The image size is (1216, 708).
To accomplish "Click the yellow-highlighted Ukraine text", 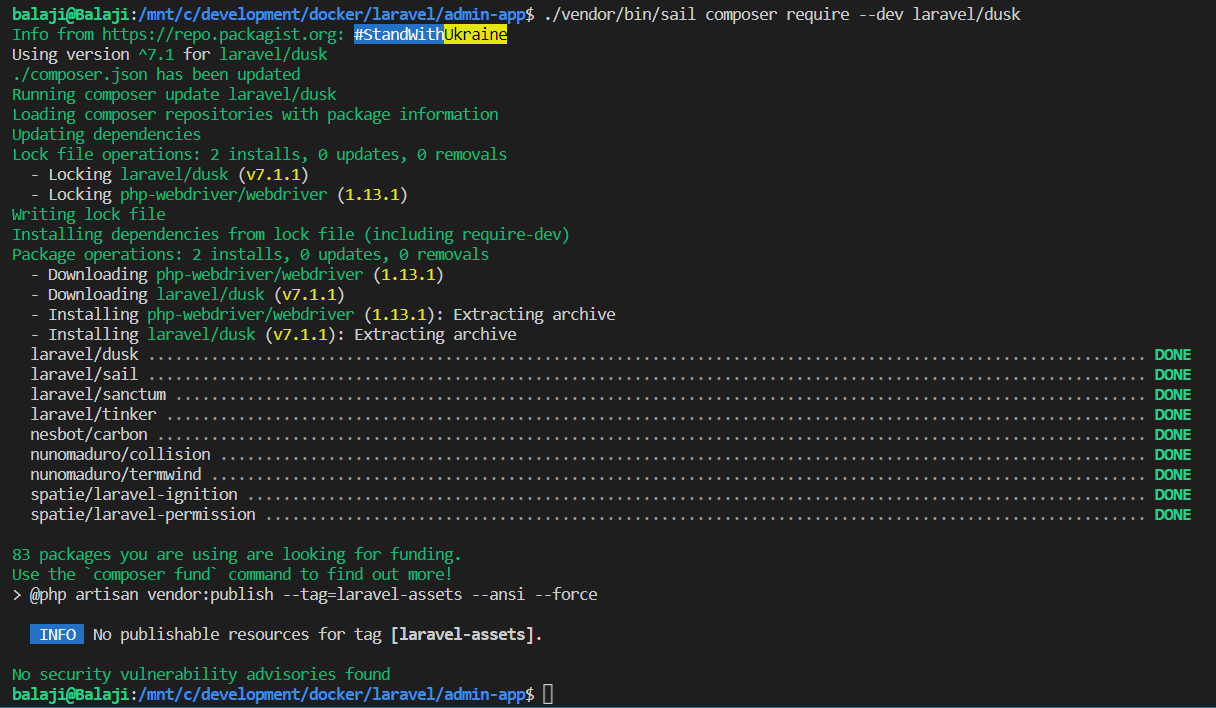I will 476,34.
